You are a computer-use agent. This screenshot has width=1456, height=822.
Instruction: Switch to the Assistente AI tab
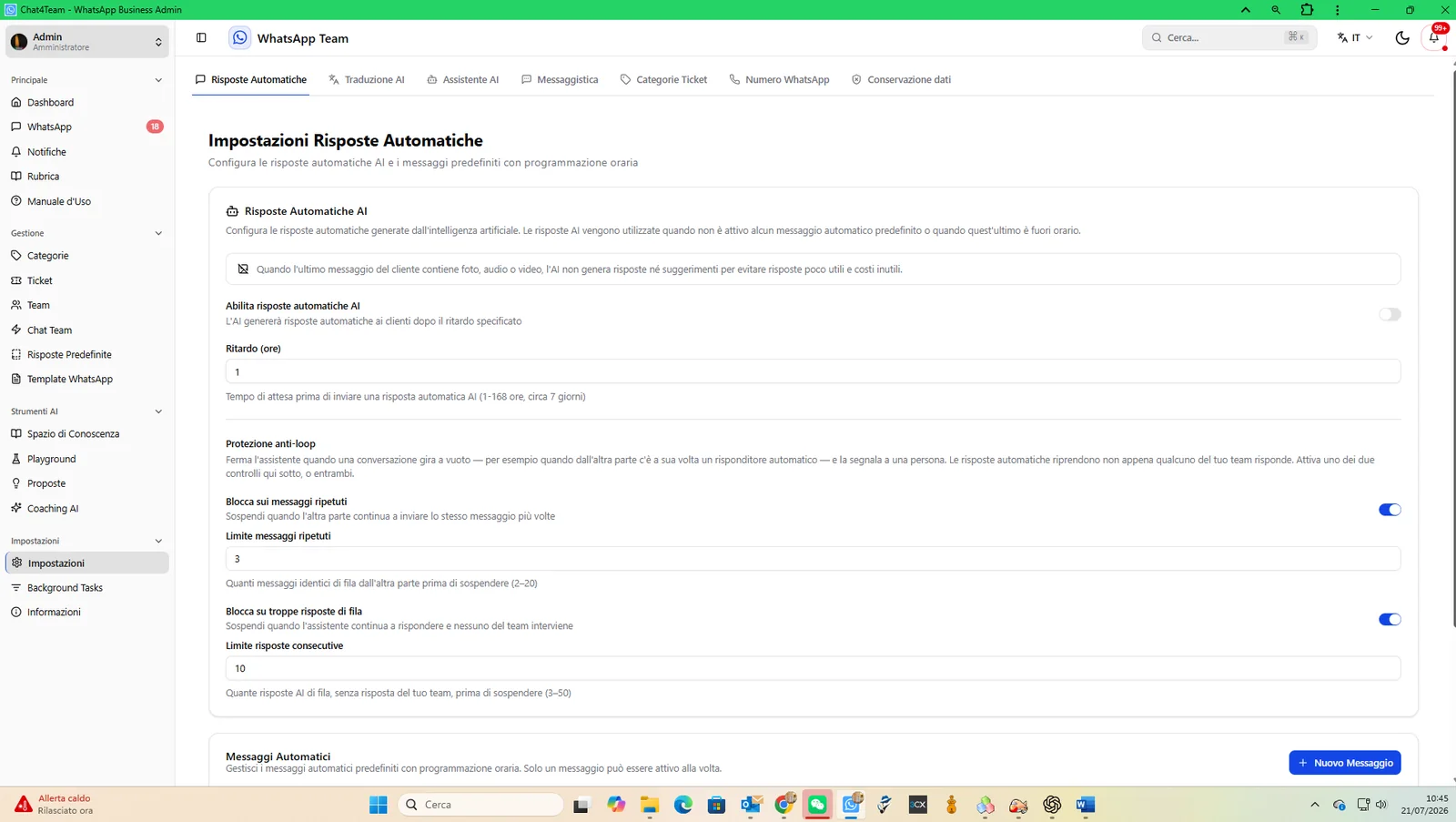pos(462,80)
